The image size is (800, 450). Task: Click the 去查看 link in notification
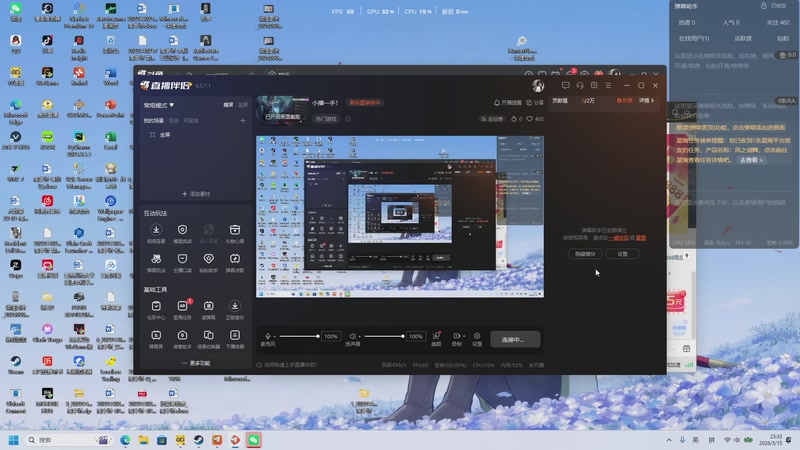coord(751,160)
